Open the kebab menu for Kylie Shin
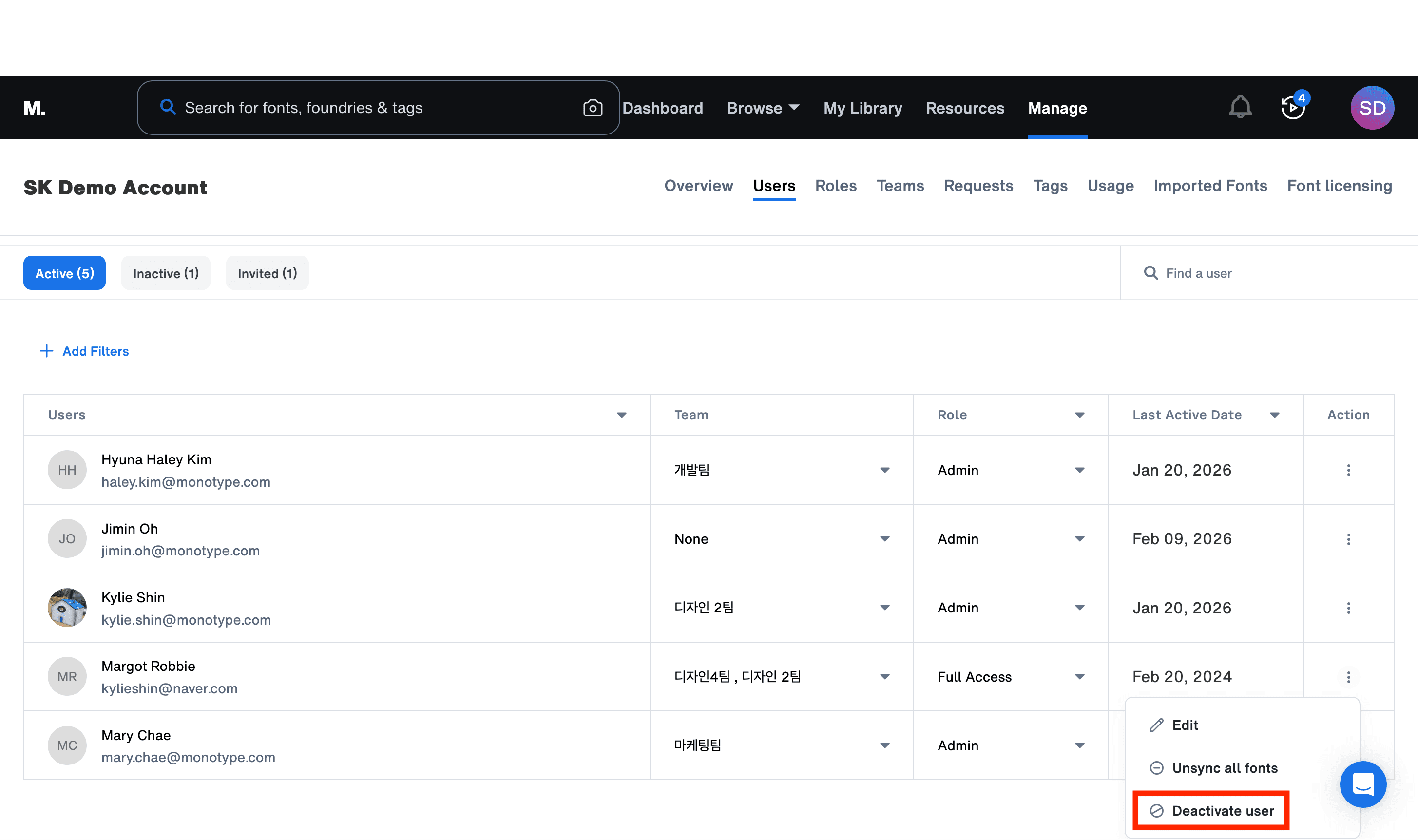 click(x=1348, y=608)
